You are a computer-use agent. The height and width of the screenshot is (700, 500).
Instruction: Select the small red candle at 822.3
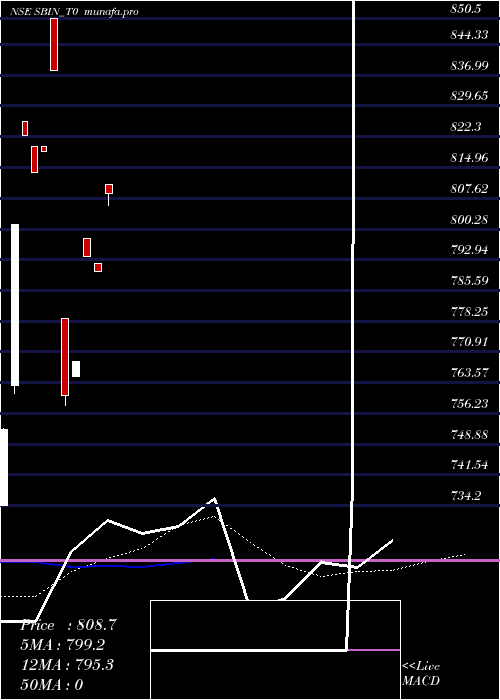pyautogui.click(x=25, y=128)
